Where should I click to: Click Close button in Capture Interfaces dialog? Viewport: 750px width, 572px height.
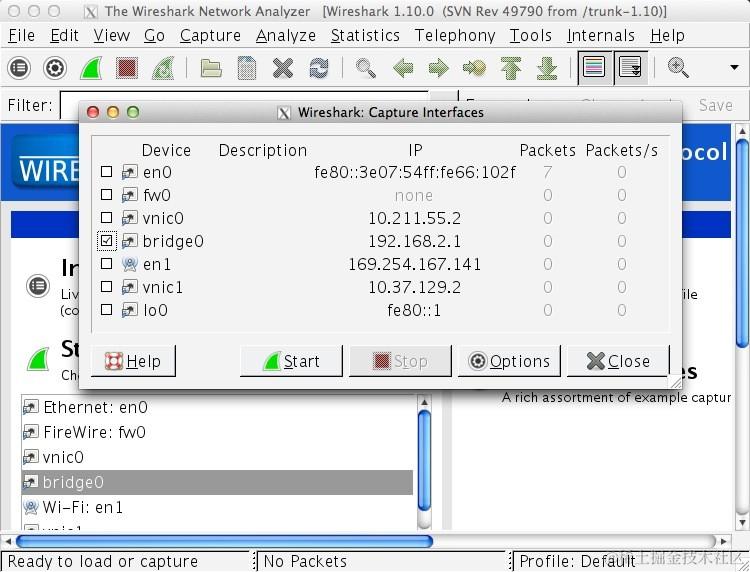[618, 361]
